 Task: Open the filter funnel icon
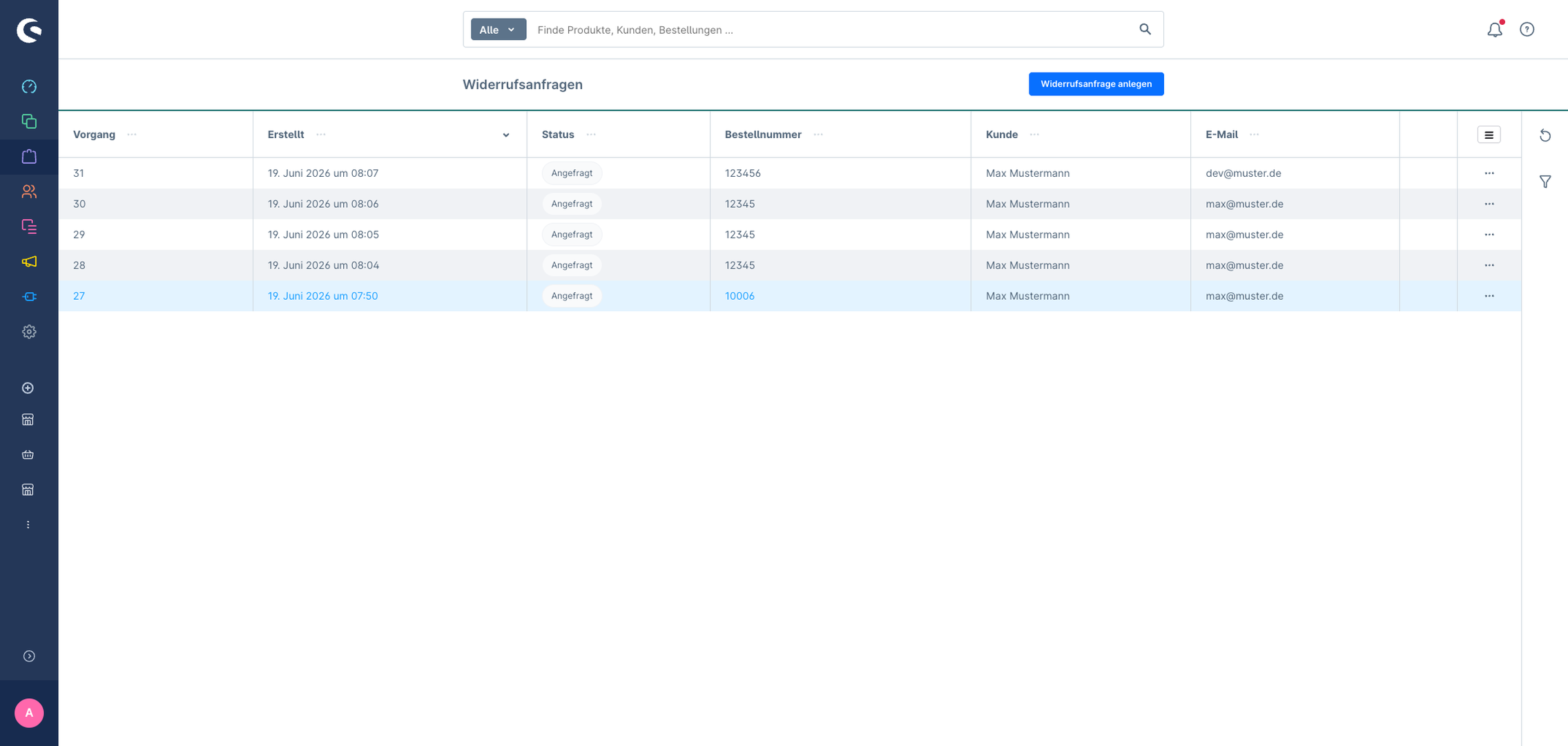tap(1545, 182)
